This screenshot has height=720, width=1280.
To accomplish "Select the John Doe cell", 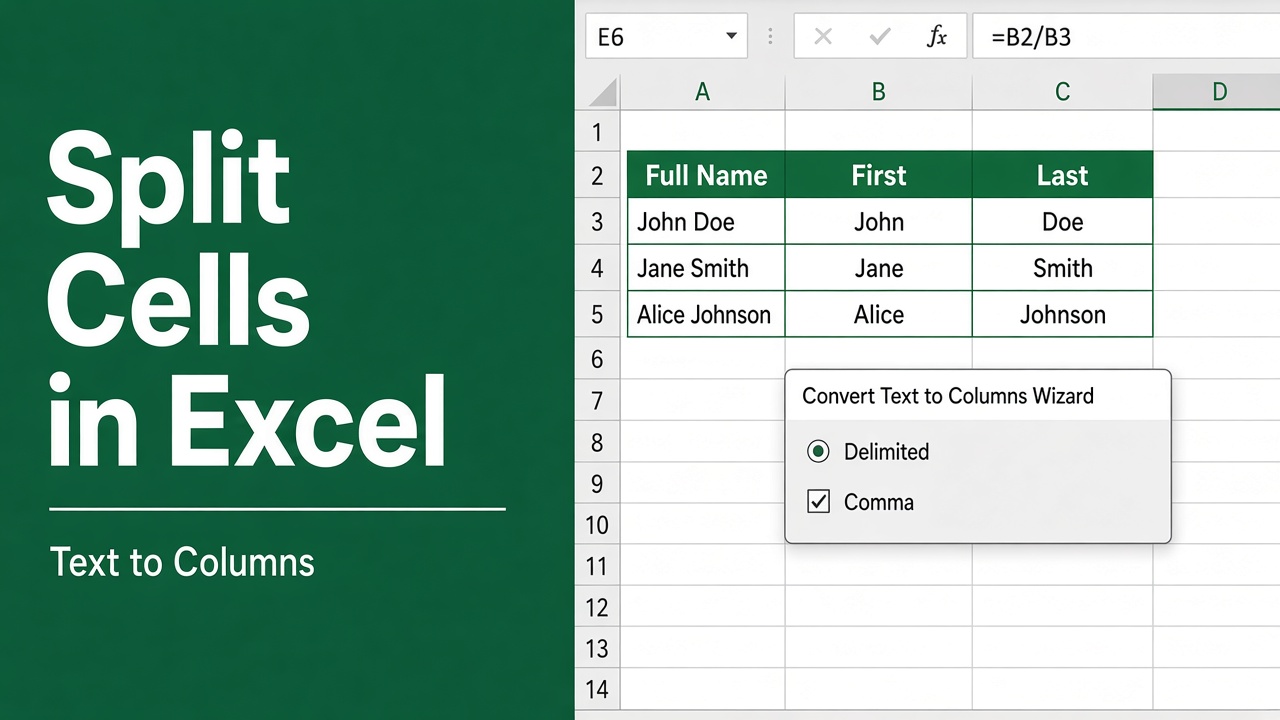I will pos(706,221).
